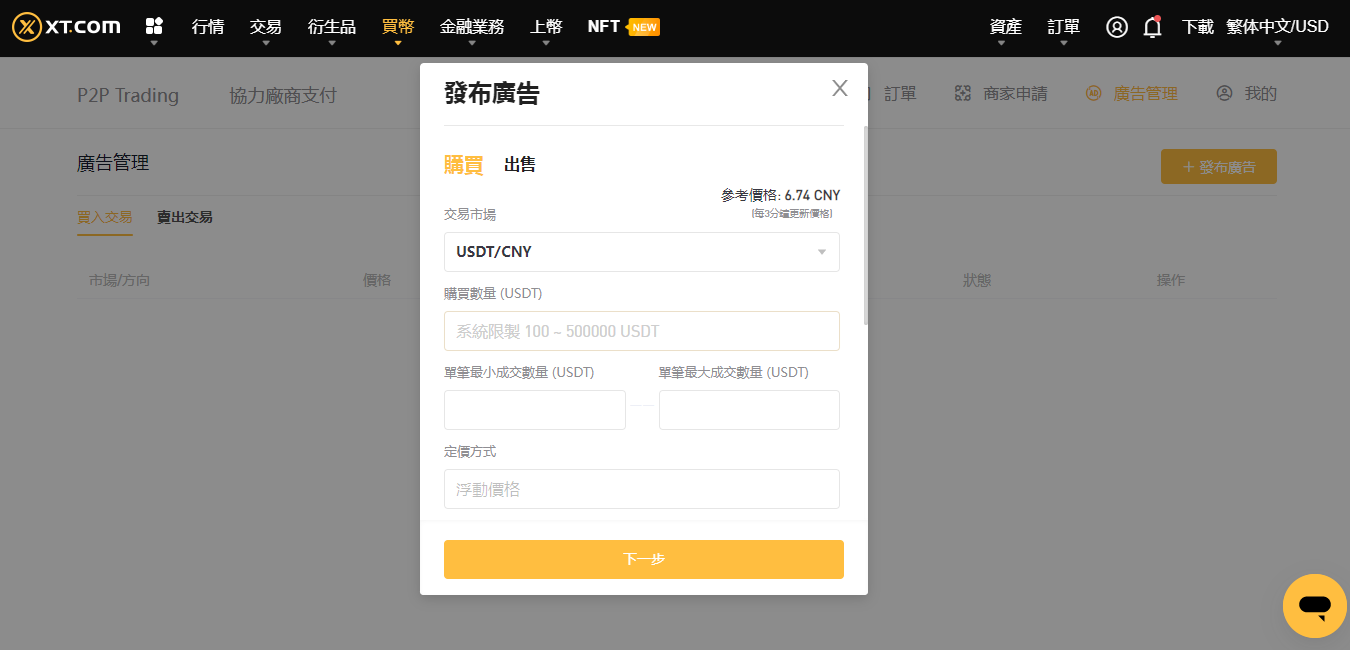This screenshot has width=1350, height=650.
Task: Open the 繁体中文/USD language selector
Action: [1277, 27]
